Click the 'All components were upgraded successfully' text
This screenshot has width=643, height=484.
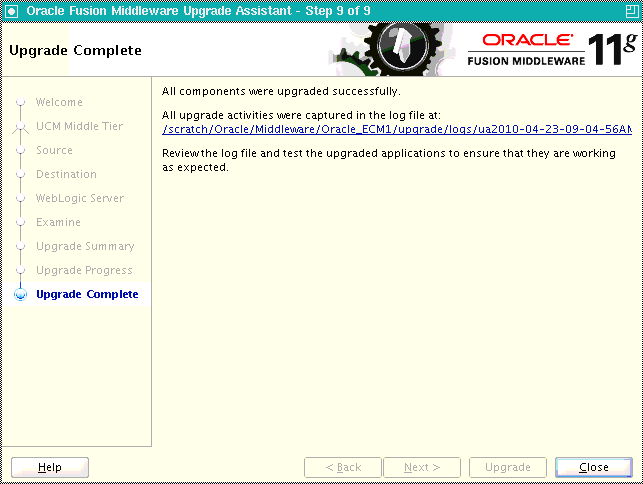click(281, 91)
